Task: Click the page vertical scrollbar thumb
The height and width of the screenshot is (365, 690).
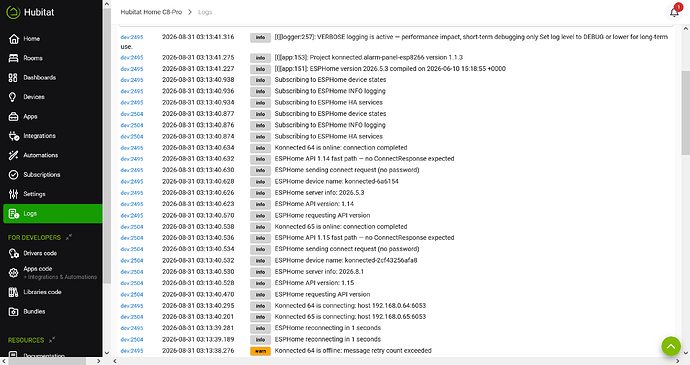Action: [686, 112]
